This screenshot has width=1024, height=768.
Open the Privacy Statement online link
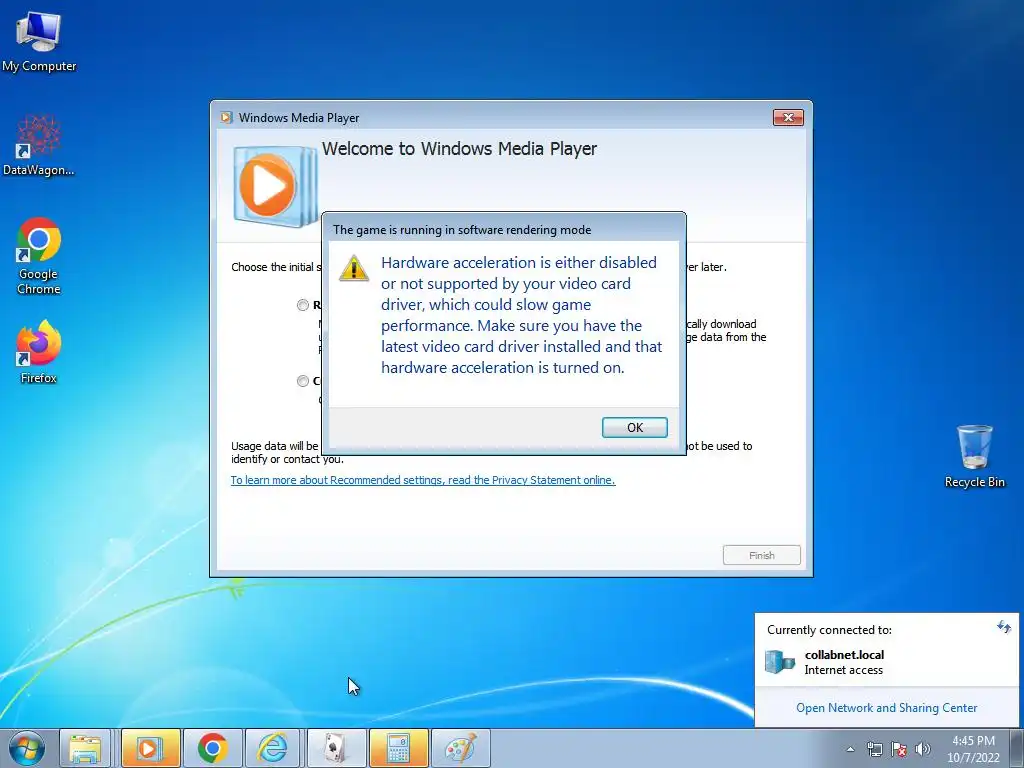[423, 480]
